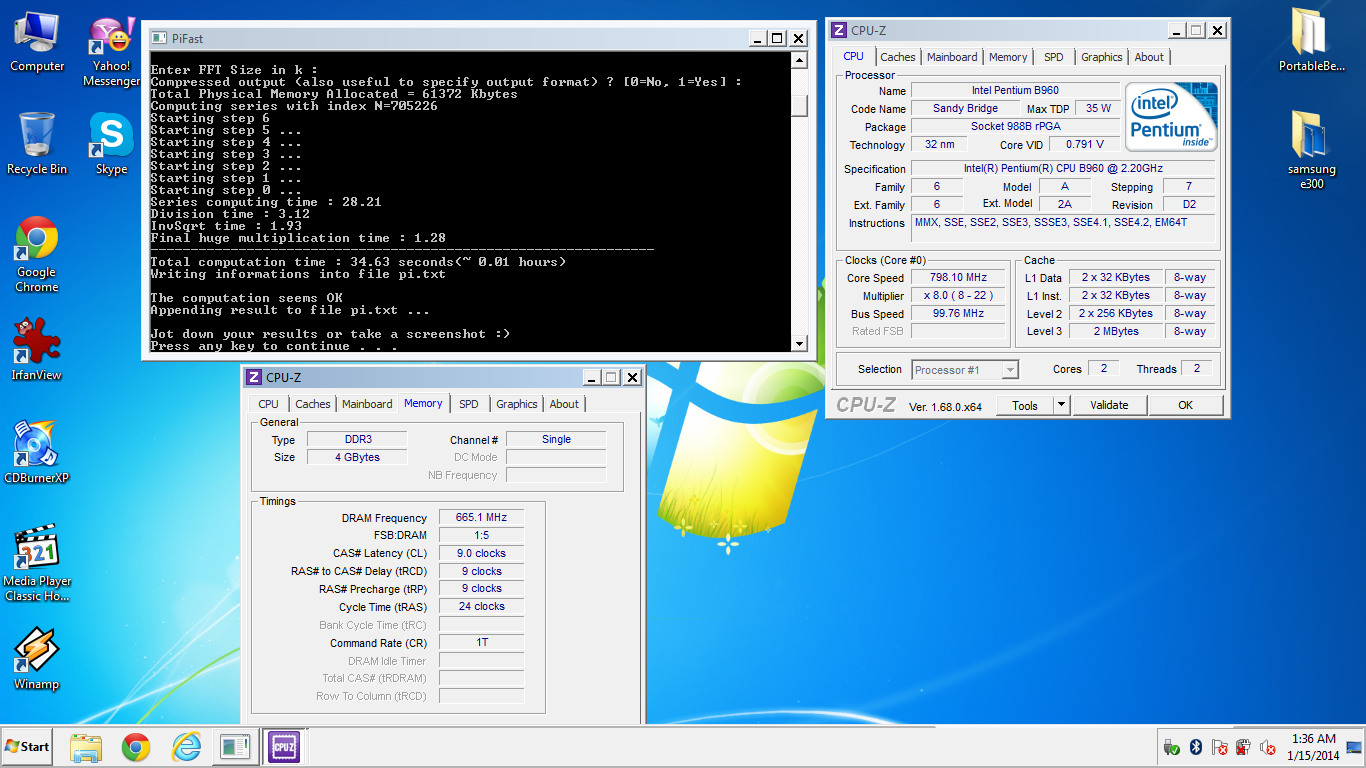
Task: Launch the Skype desktop shortcut
Action: click(x=111, y=144)
